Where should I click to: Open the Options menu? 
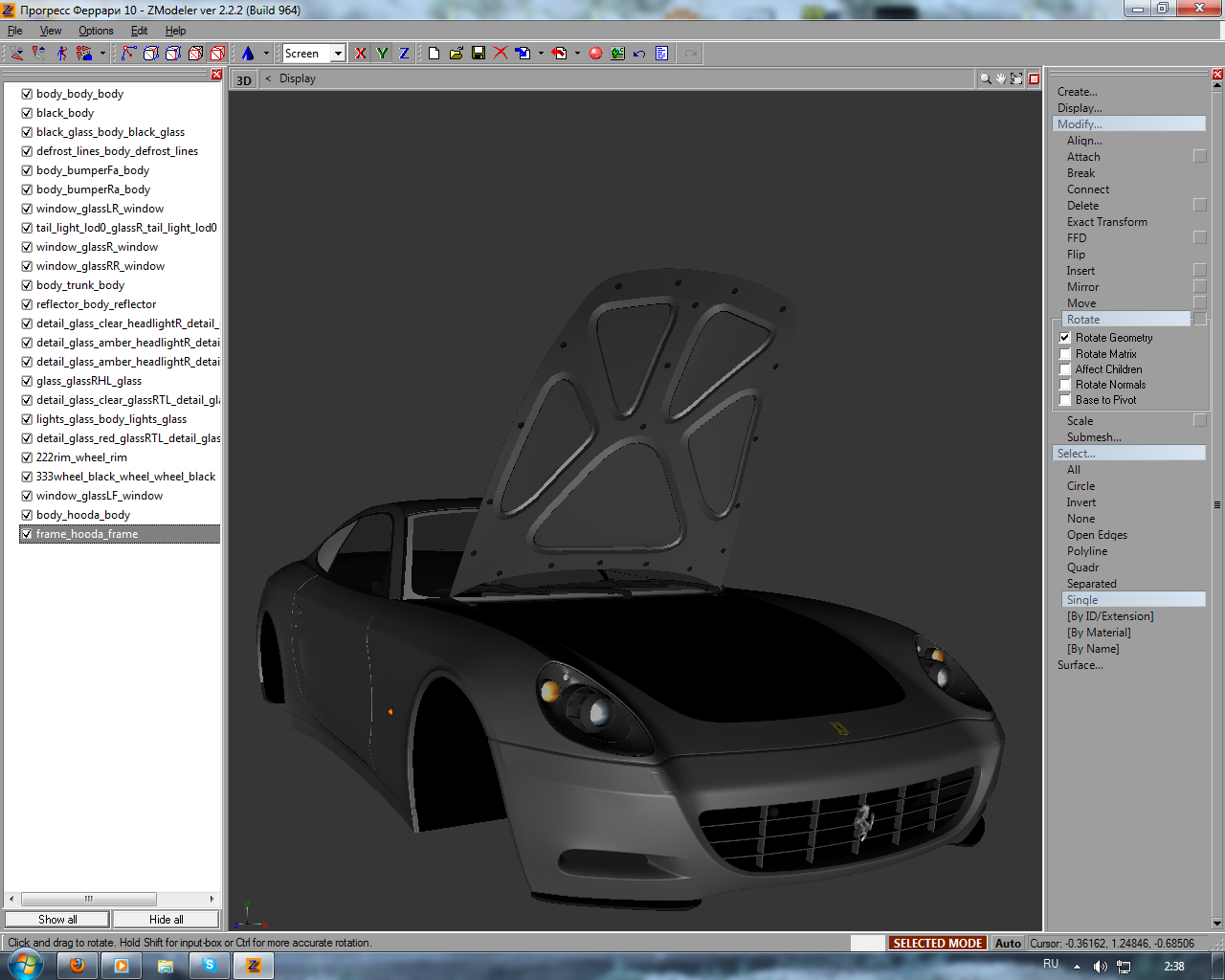coord(96,31)
